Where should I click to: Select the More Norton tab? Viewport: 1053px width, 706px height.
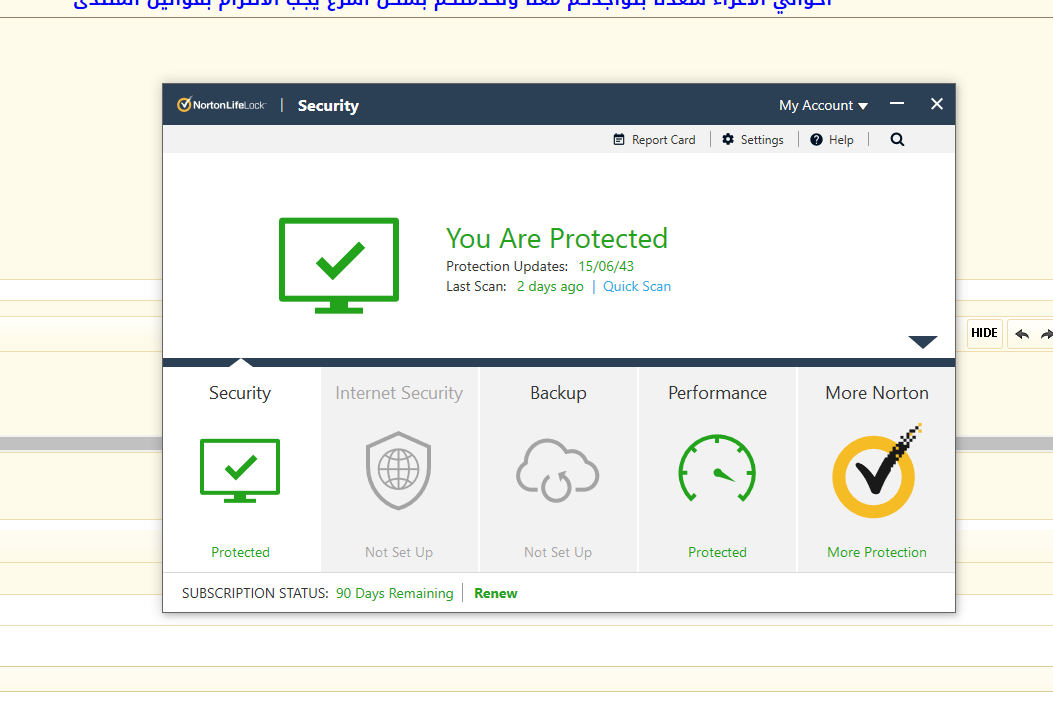tap(876, 469)
